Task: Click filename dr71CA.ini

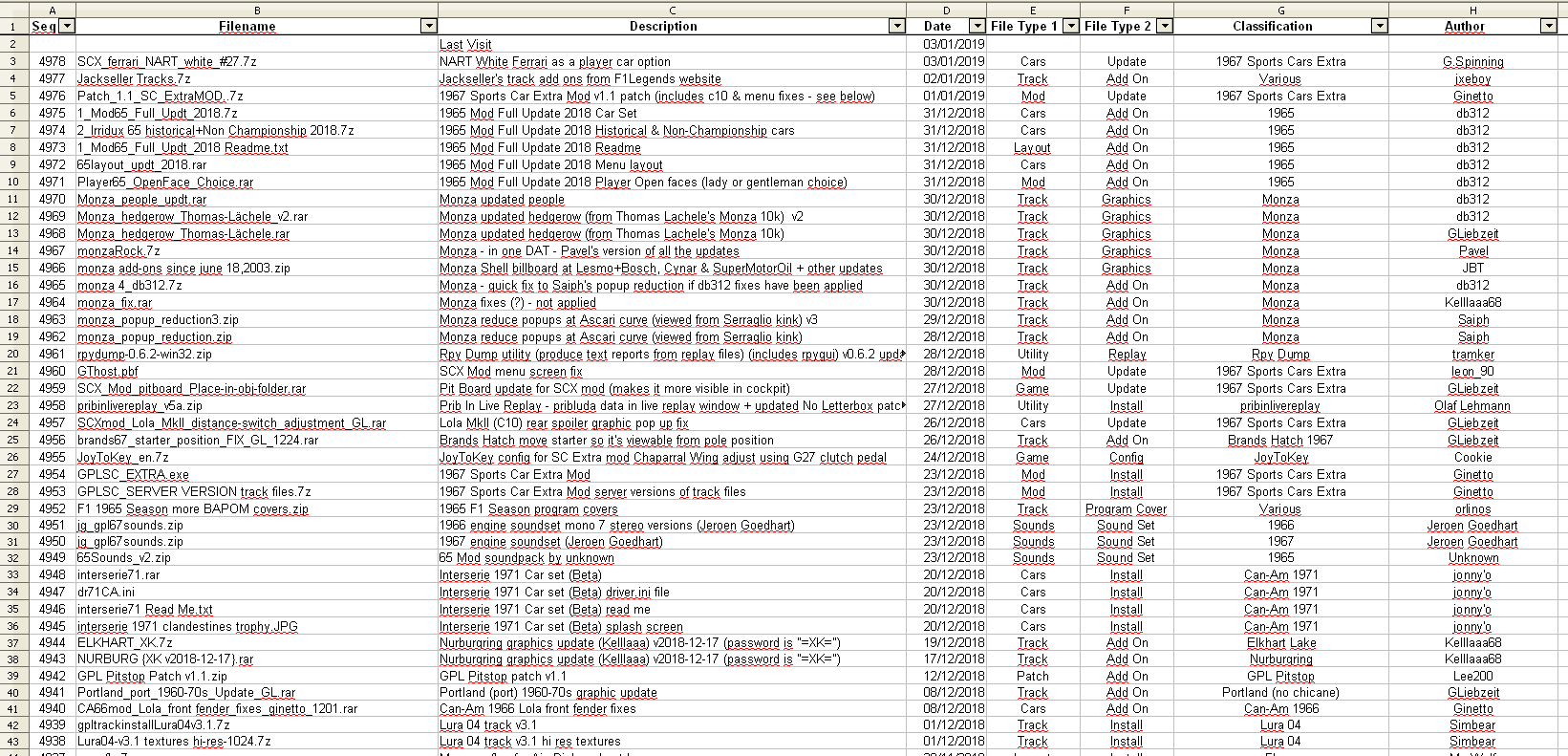Action: click(x=105, y=592)
